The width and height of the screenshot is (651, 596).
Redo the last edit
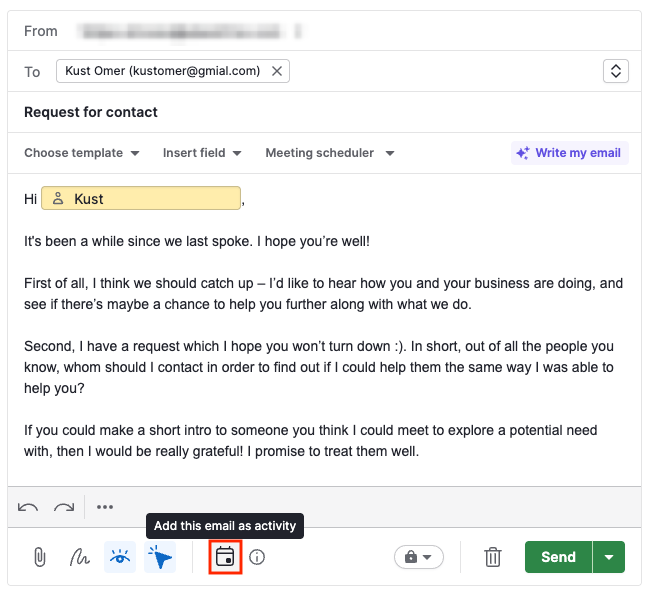click(x=64, y=507)
